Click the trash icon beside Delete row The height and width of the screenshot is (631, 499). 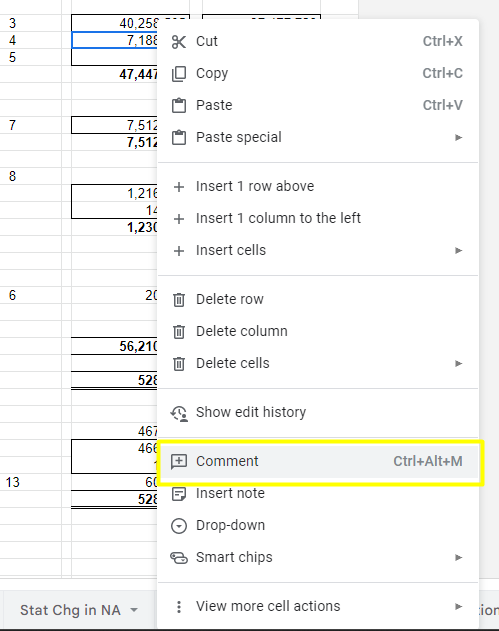tap(179, 300)
